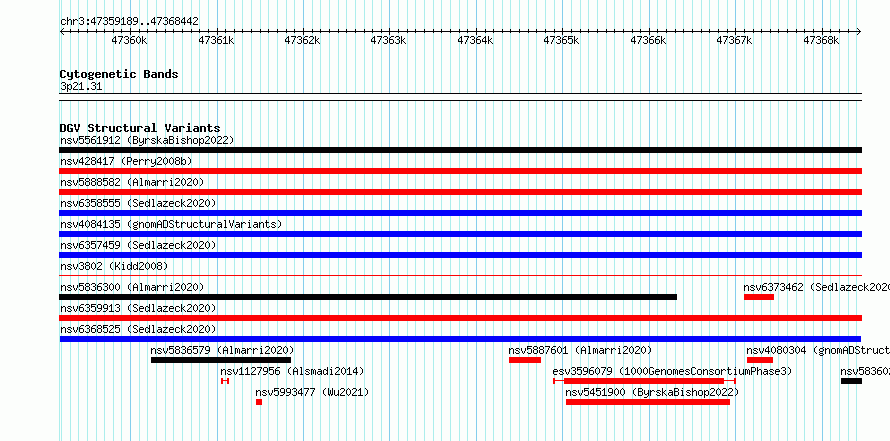Viewport: 890px width, 441px height.
Task: Open the nsv4080304 gnomAD variant label
Action: [817, 350]
